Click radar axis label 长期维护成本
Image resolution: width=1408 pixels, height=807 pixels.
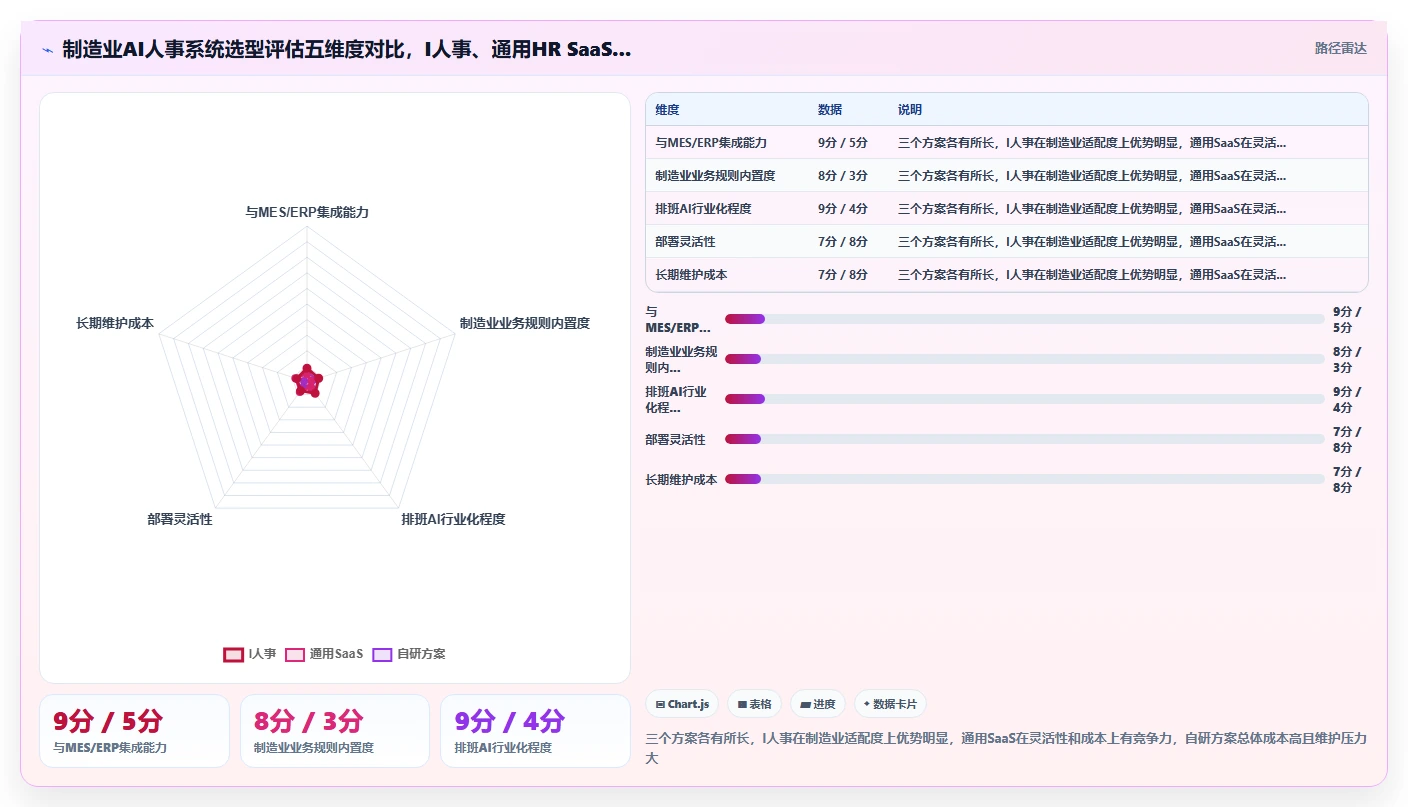[x=115, y=323]
